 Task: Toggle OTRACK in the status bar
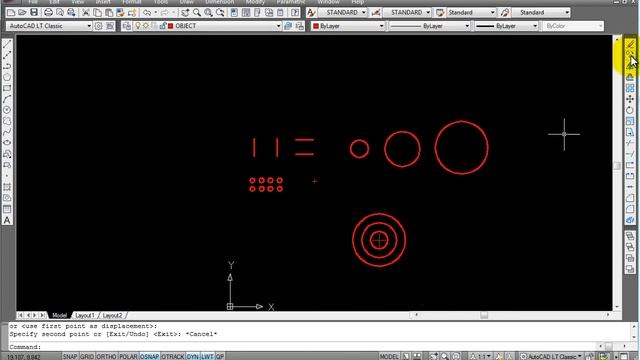(x=173, y=356)
